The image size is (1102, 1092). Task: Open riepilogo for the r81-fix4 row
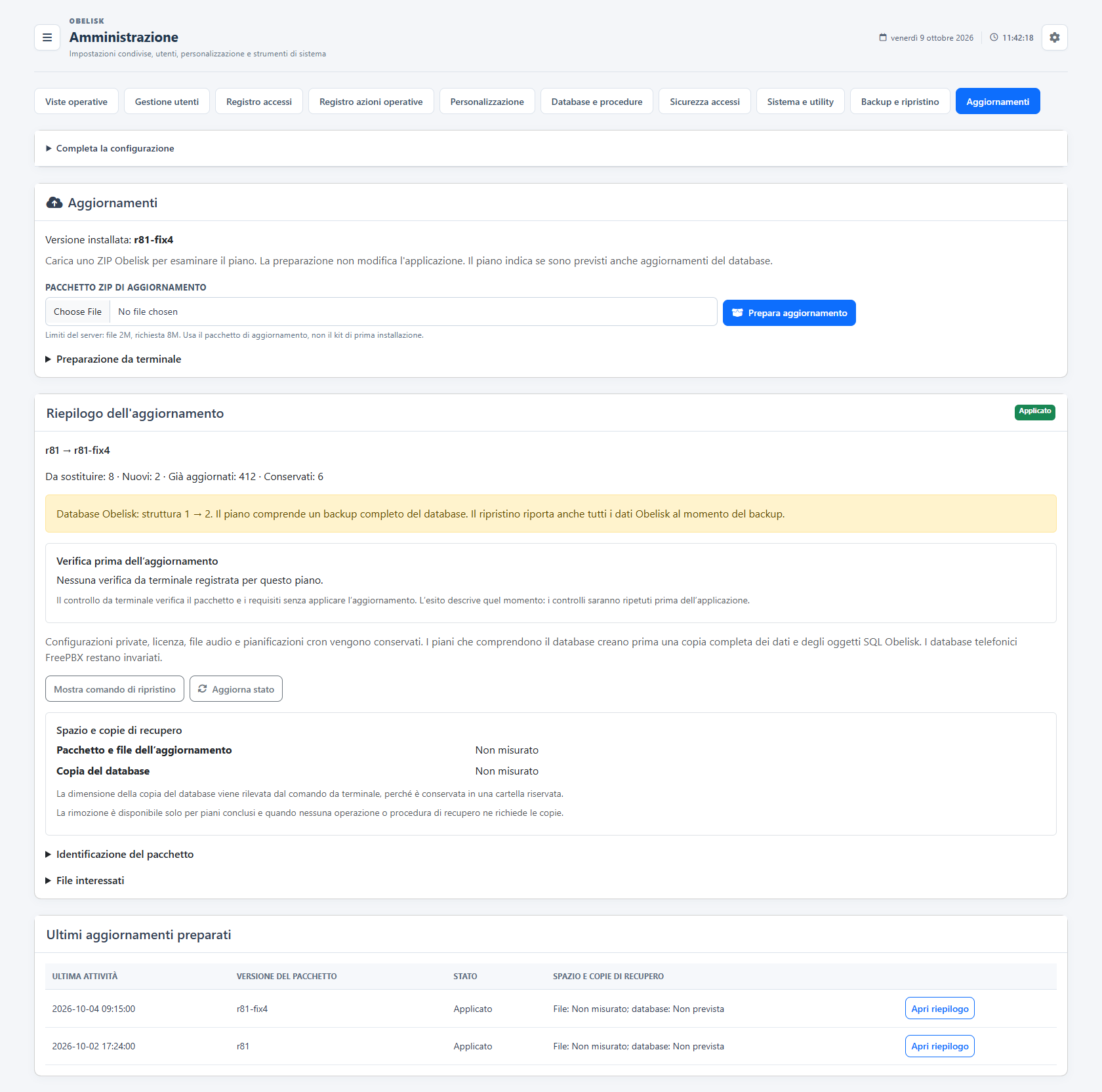click(939, 1008)
